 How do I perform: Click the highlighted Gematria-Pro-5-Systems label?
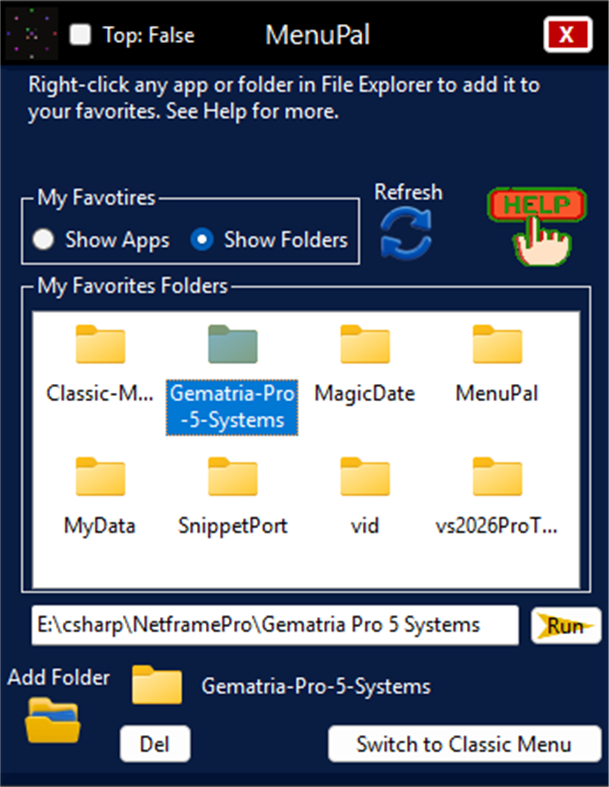click(x=232, y=407)
